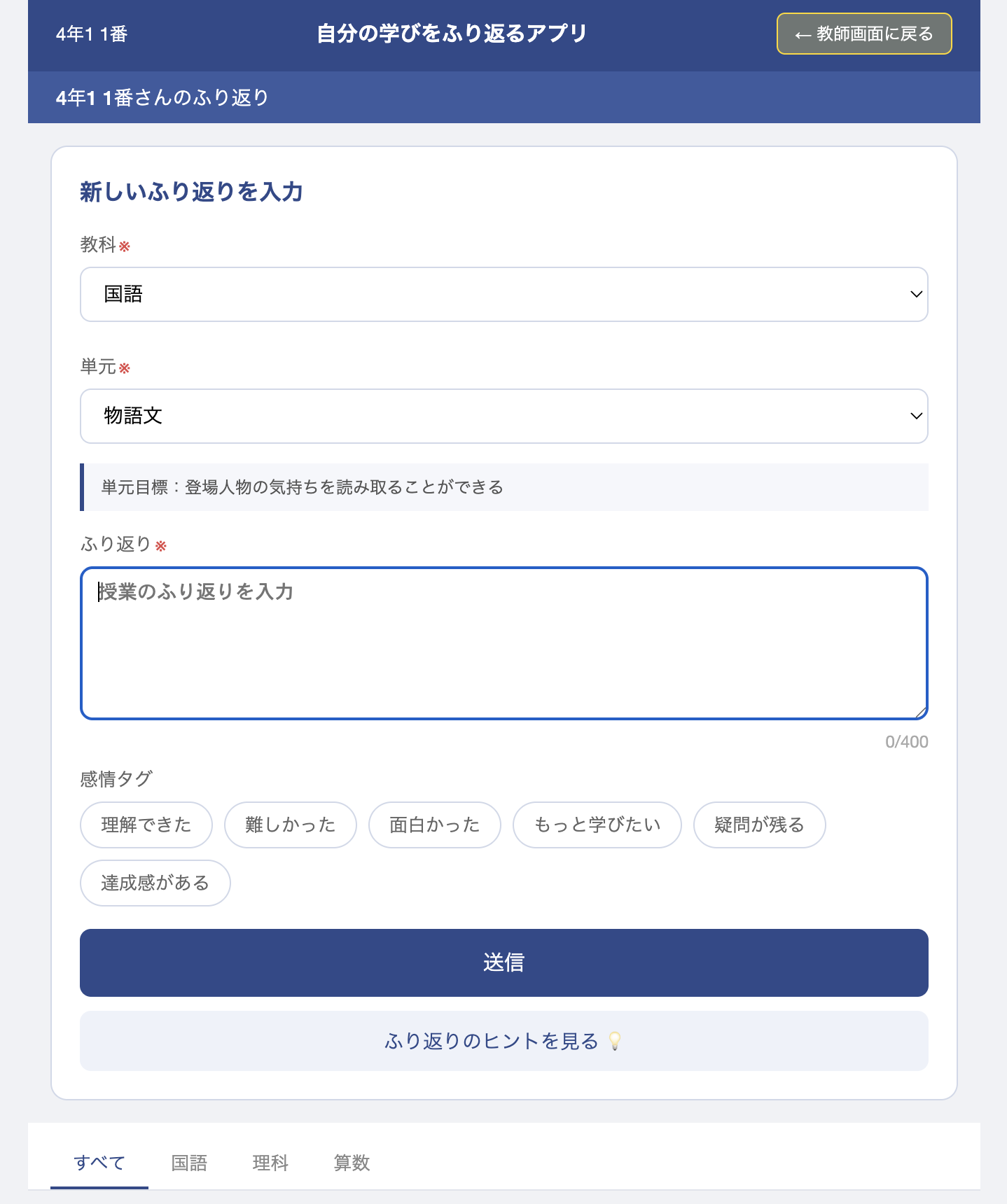1007x1204 pixels.
Task: Toggle the 面白かった emotion tag
Action: (x=435, y=825)
